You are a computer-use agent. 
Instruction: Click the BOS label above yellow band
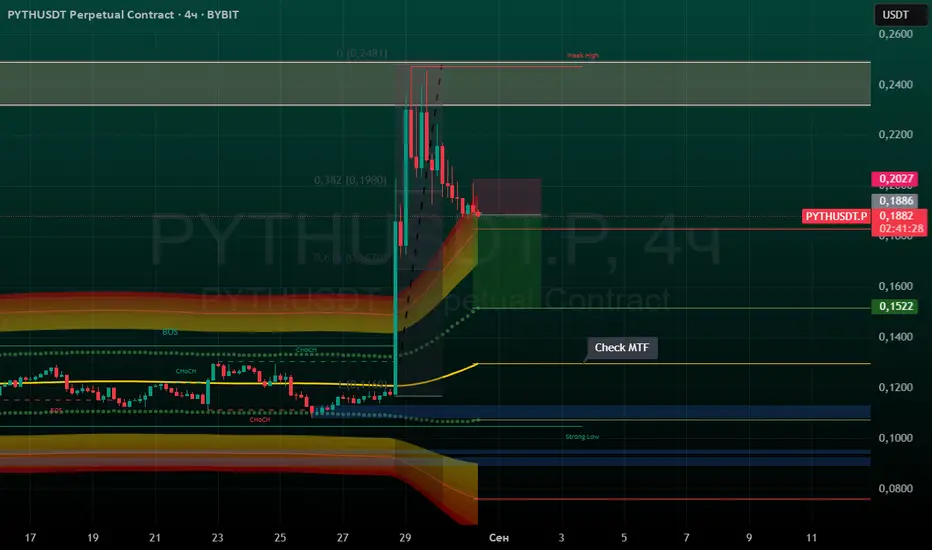(x=170, y=332)
